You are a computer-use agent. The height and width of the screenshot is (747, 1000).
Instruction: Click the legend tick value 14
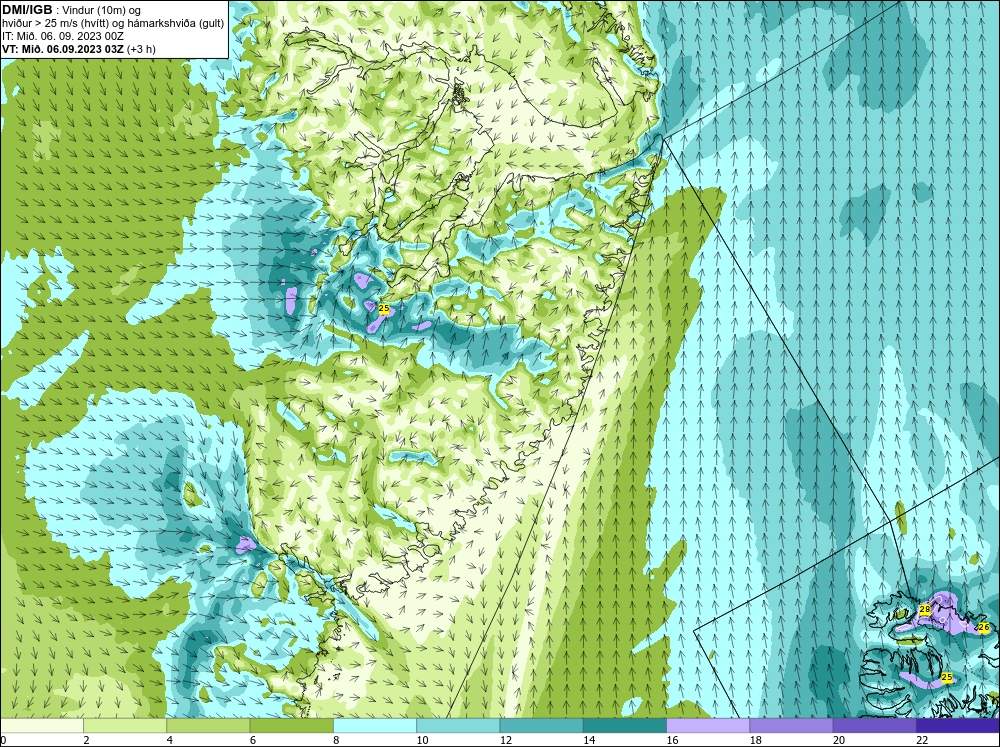click(589, 739)
